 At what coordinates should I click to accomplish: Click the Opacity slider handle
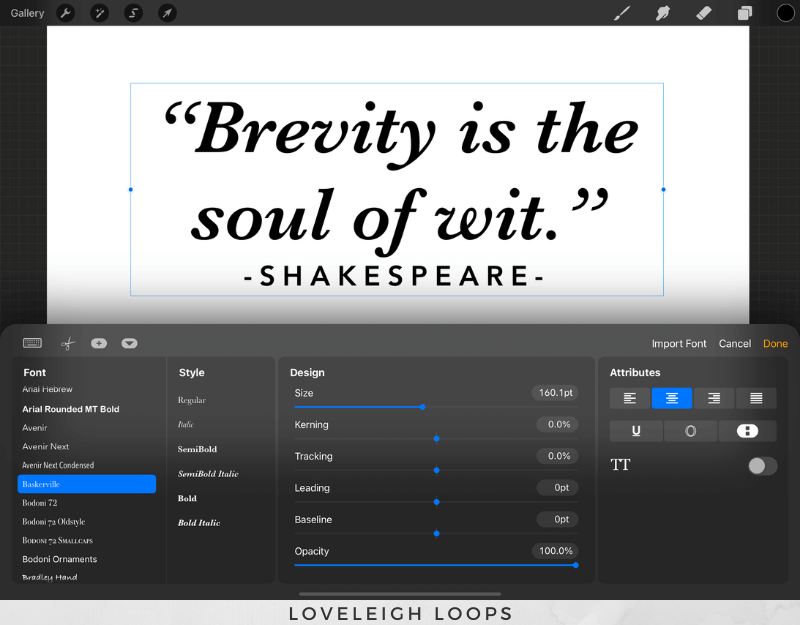pos(576,565)
